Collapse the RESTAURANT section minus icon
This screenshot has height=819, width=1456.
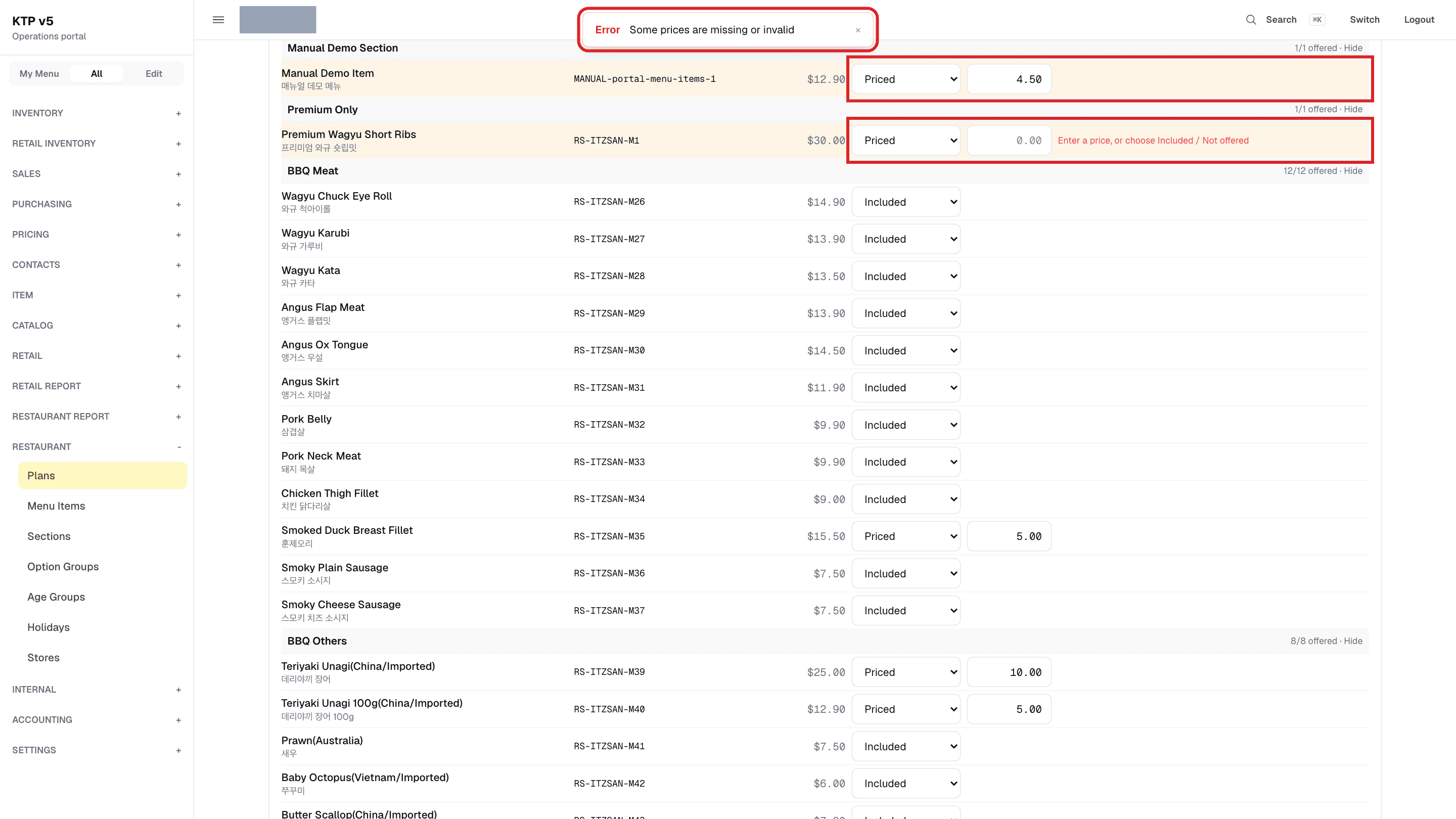tap(178, 446)
